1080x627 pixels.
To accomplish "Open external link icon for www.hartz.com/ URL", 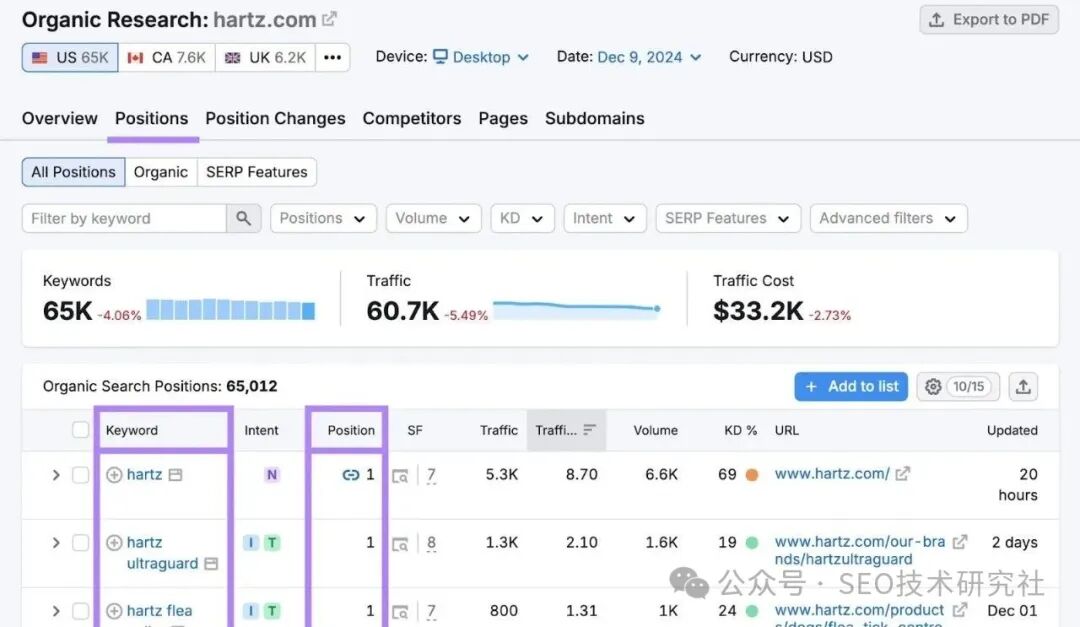I will click(903, 474).
